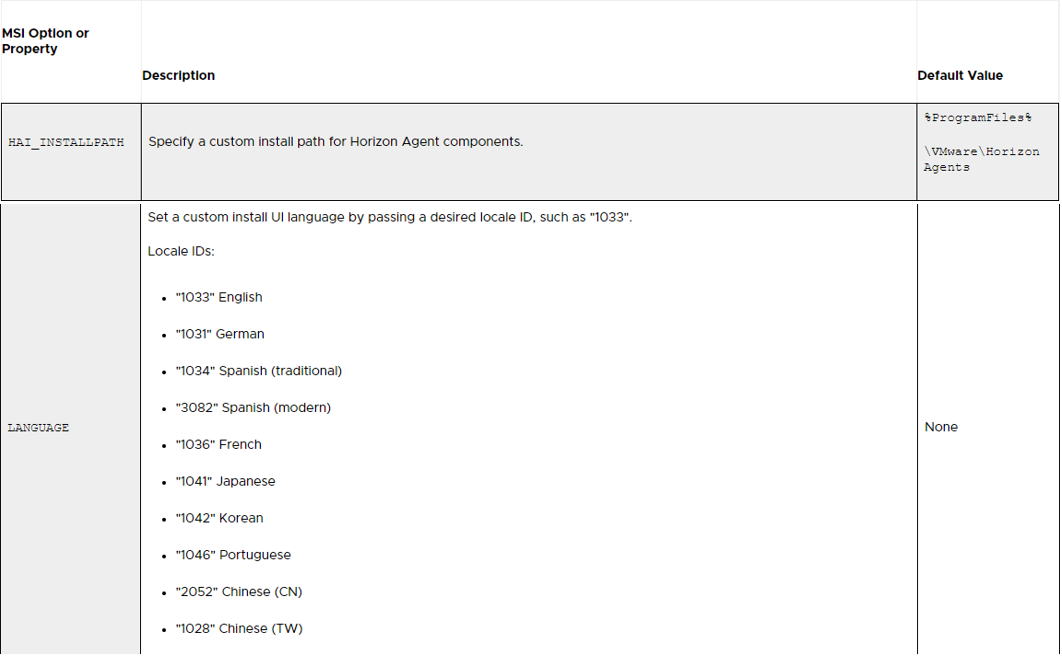Click the "1046" Portuguese list item

pyautogui.click(x=232, y=555)
